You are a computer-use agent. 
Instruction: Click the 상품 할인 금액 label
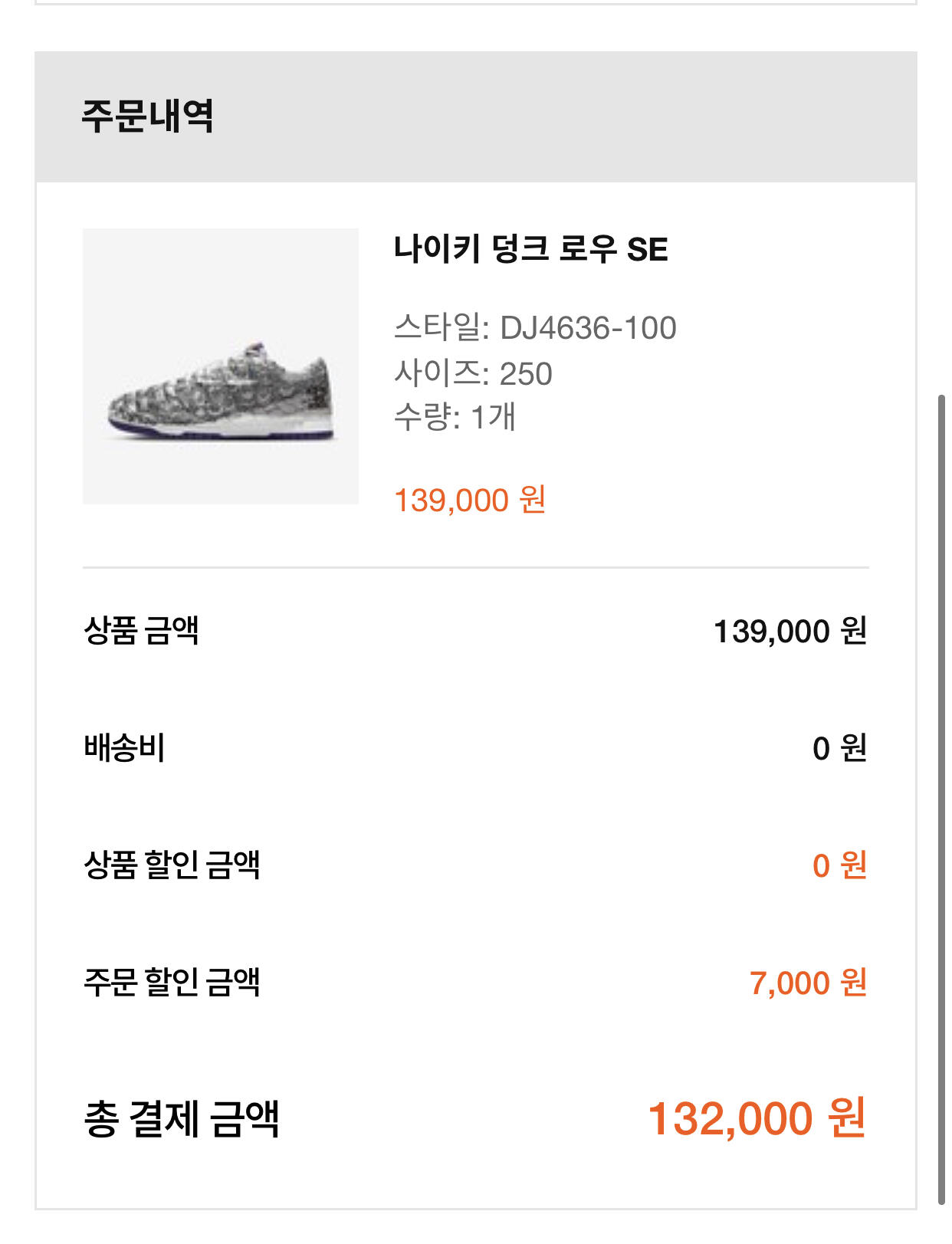172,865
